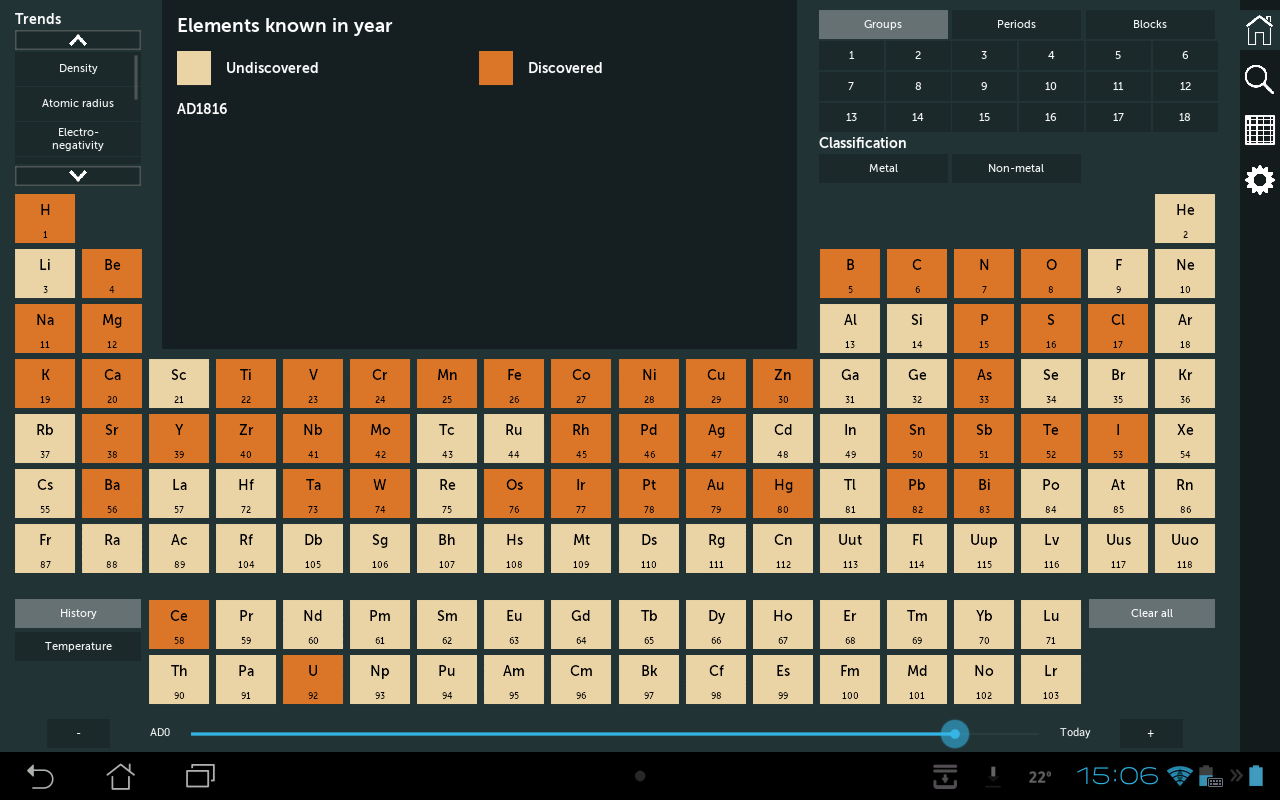This screenshot has height=800, width=1280.
Task: Switch to the Periods tab
Action: (1016, 24)
